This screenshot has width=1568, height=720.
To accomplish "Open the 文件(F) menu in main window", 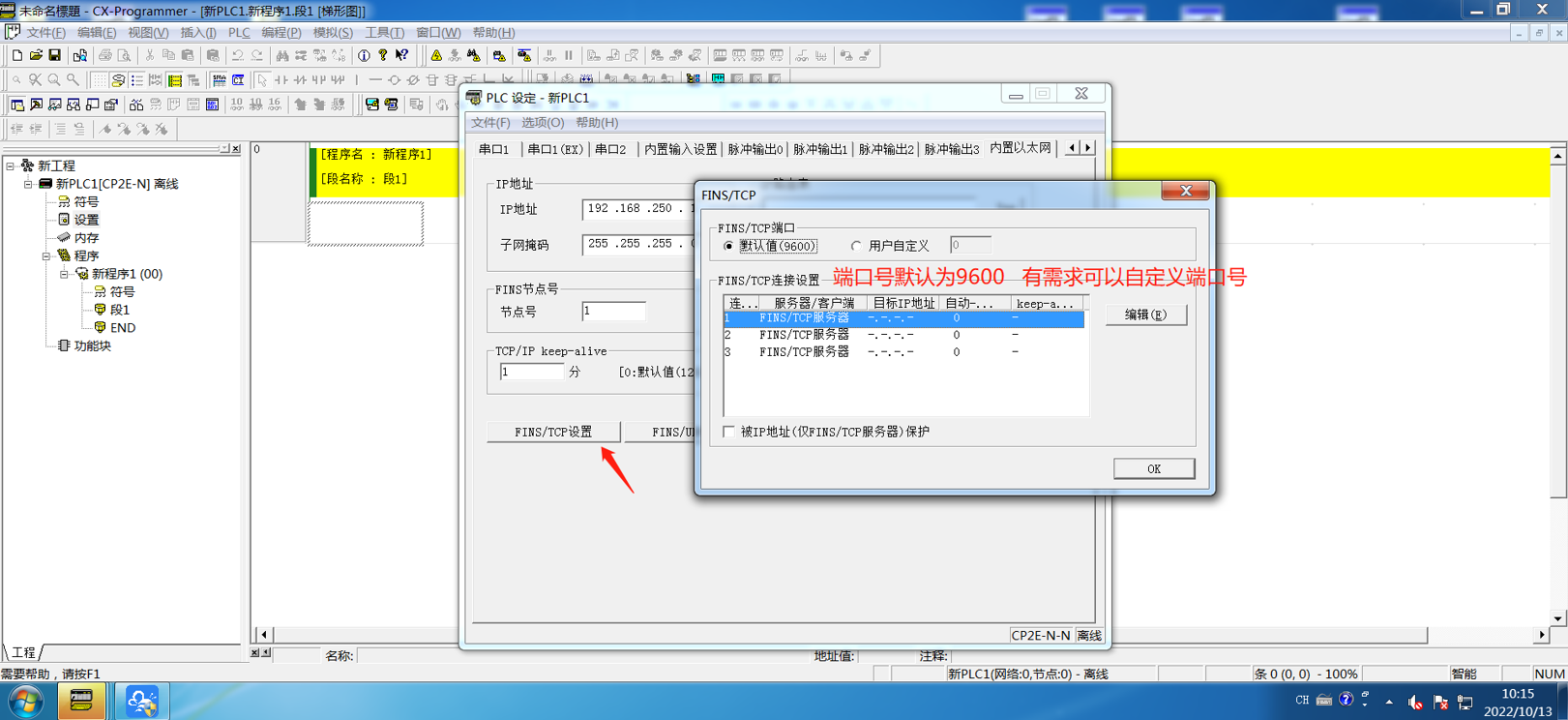I will point(45,33).
